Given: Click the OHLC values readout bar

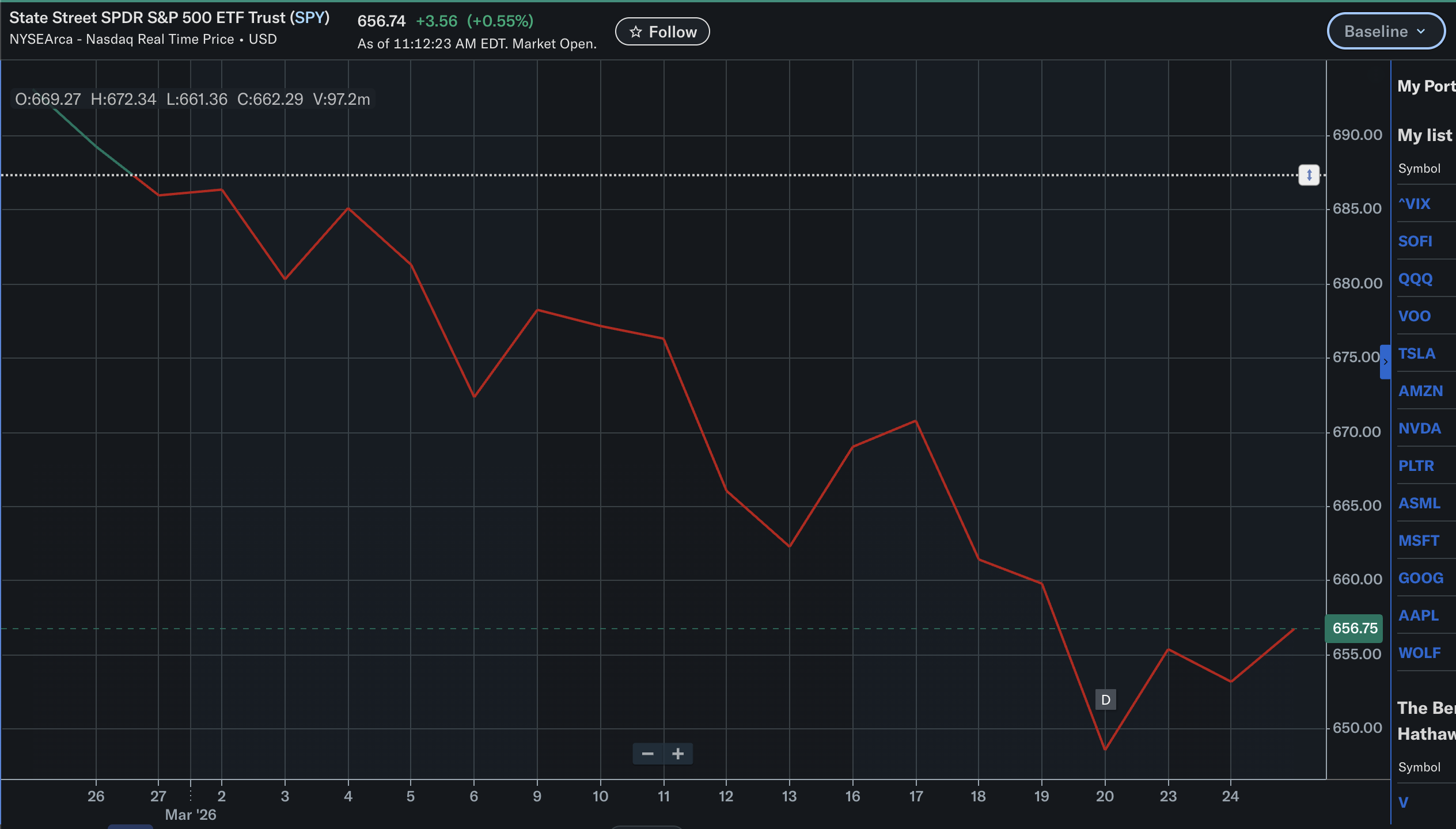Looking at the screenshot, I should pyautogui.click(x=192, y=99).
